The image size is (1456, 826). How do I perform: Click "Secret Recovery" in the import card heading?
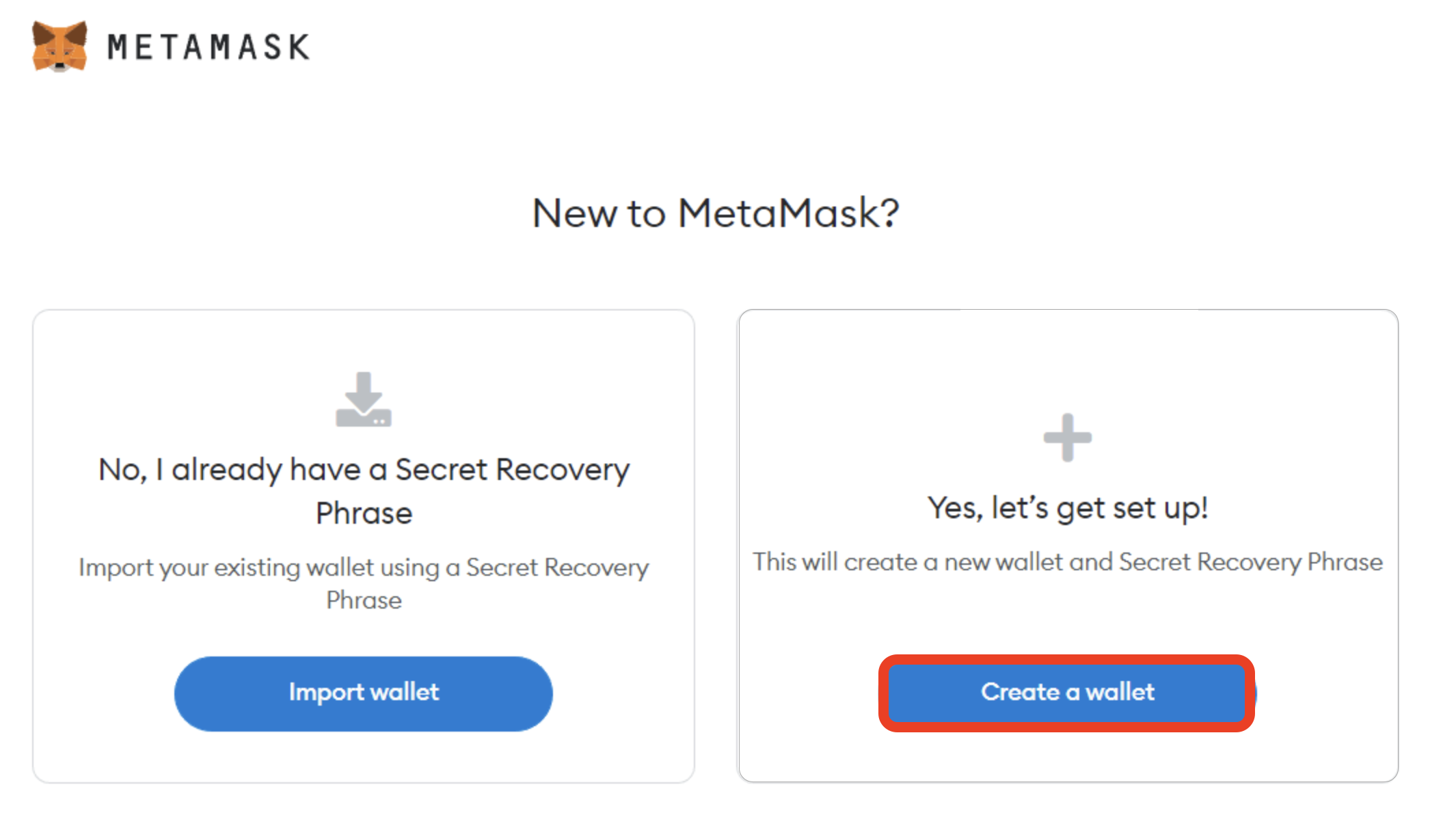click(x=512, y=470)
